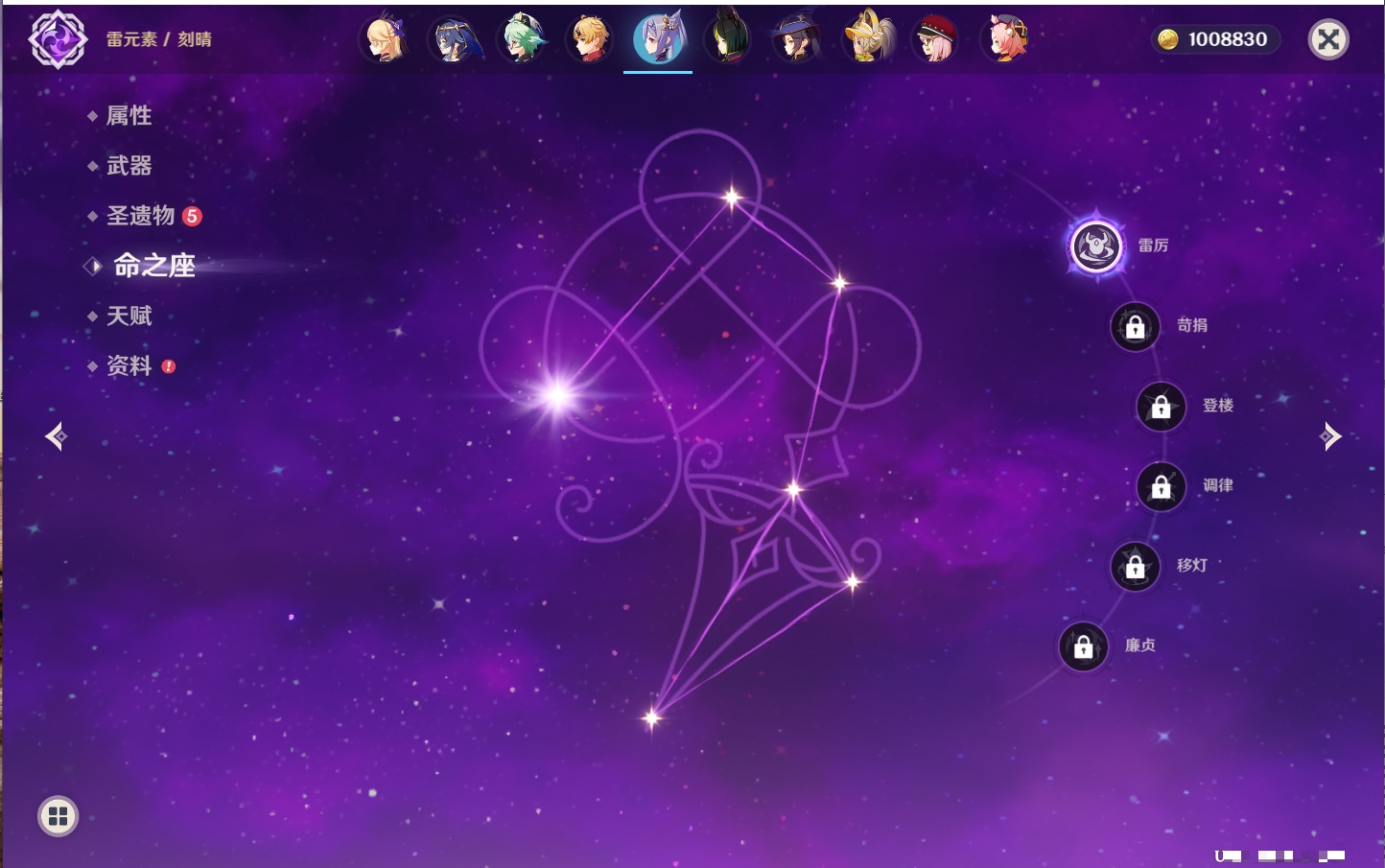Click the red exclamation badge beside 资料

[x=169, y=365]
